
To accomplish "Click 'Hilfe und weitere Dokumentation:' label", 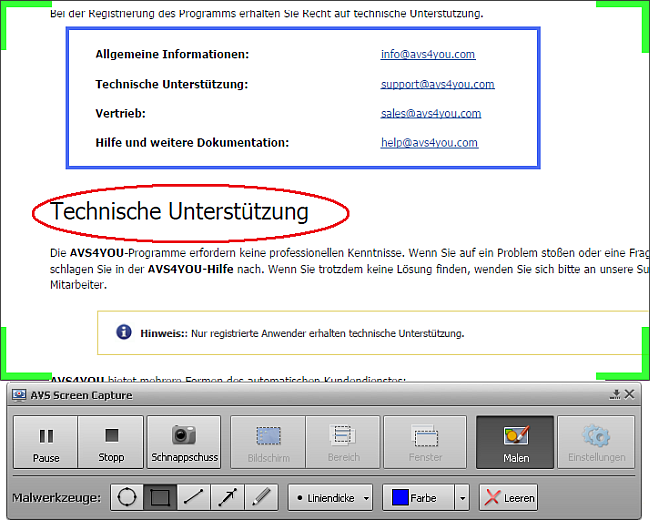I will (x=192, y=143).
